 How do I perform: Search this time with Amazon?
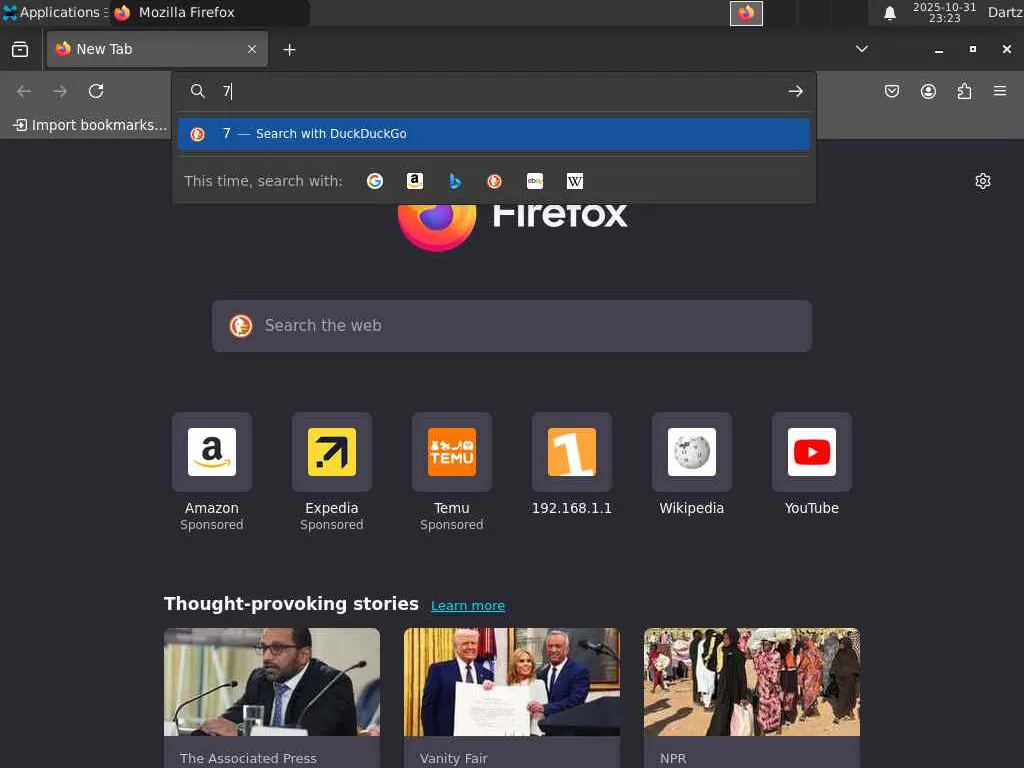[x=415, y=181]
